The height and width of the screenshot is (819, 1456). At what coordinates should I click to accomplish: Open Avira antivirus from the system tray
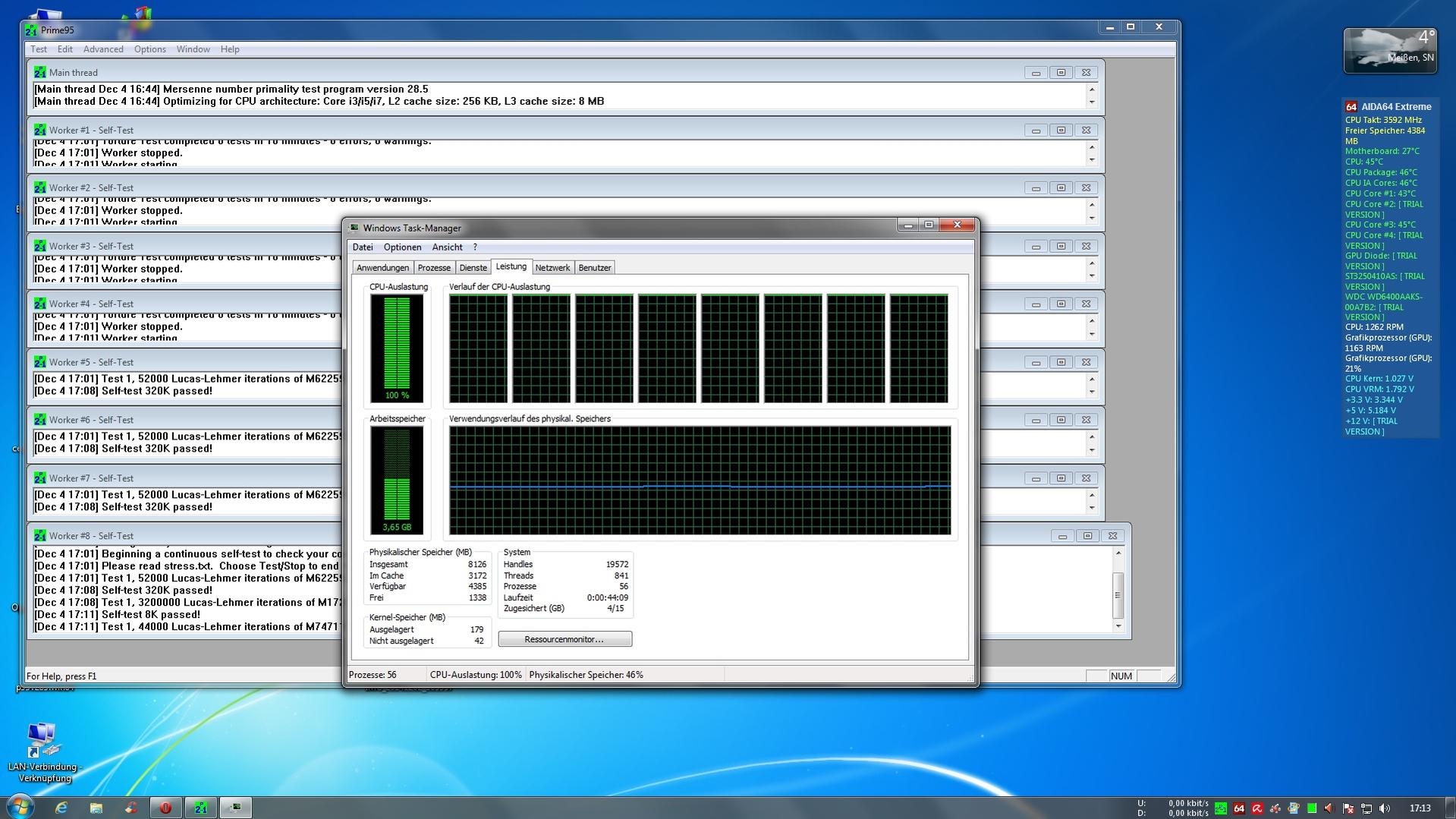(x=1257, y=808)
